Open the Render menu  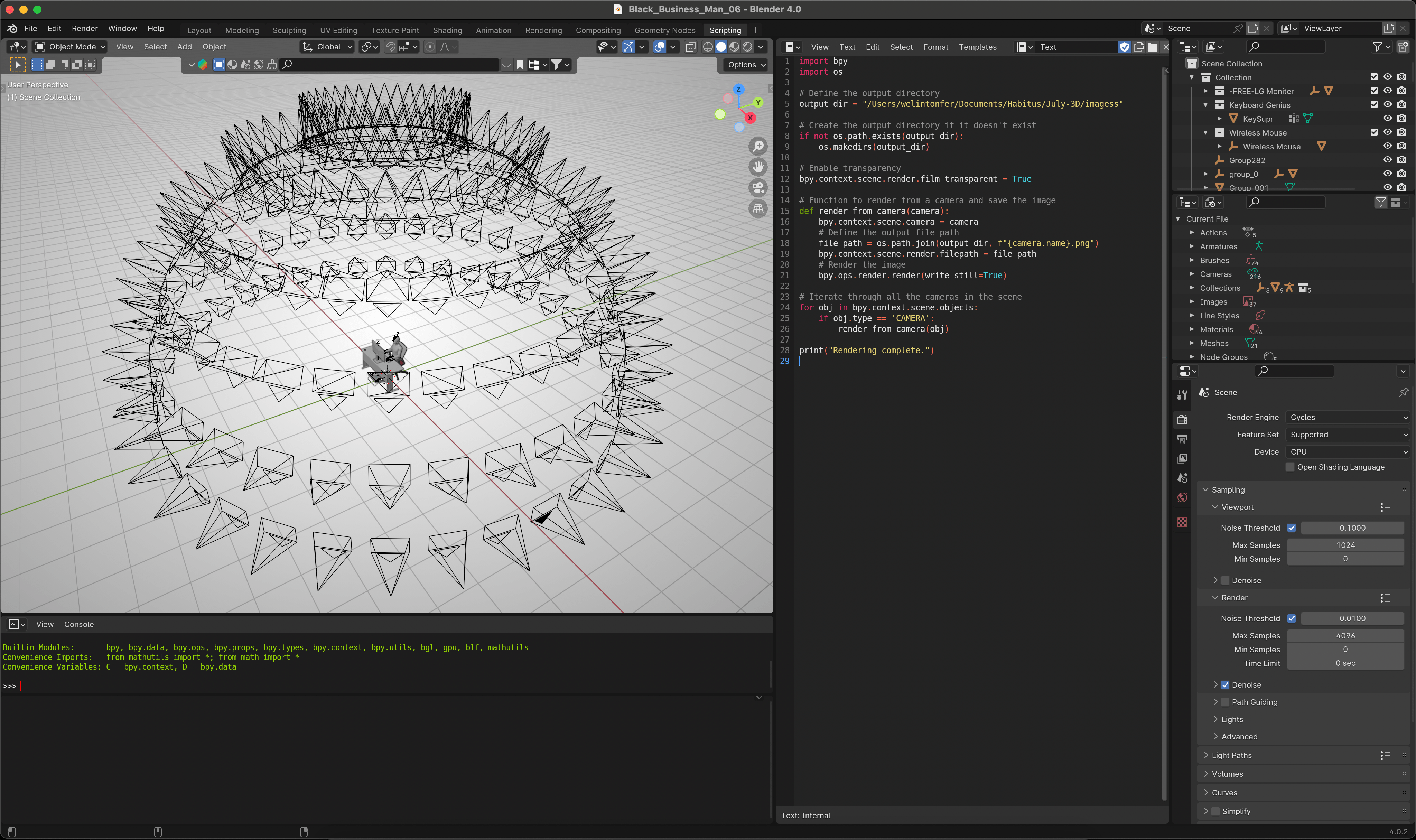84,28
